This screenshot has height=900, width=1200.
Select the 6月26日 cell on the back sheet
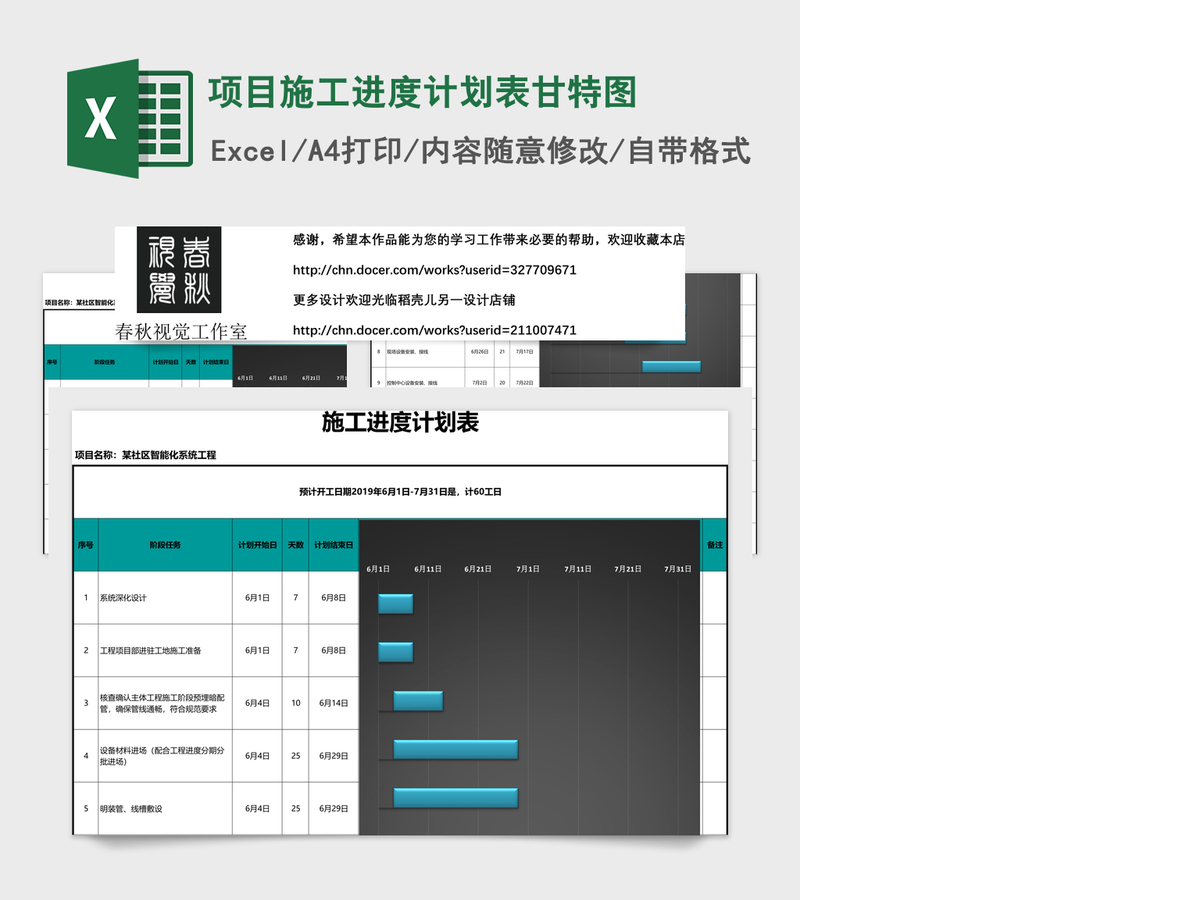(478, 352)
